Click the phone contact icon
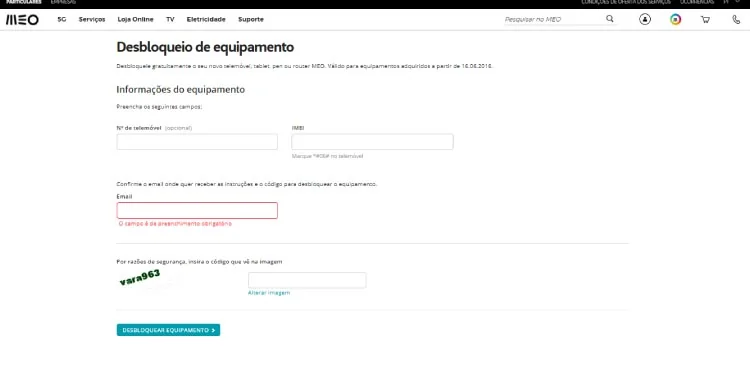This screenshot has width=750, height=374. click(x=736, y=20)
